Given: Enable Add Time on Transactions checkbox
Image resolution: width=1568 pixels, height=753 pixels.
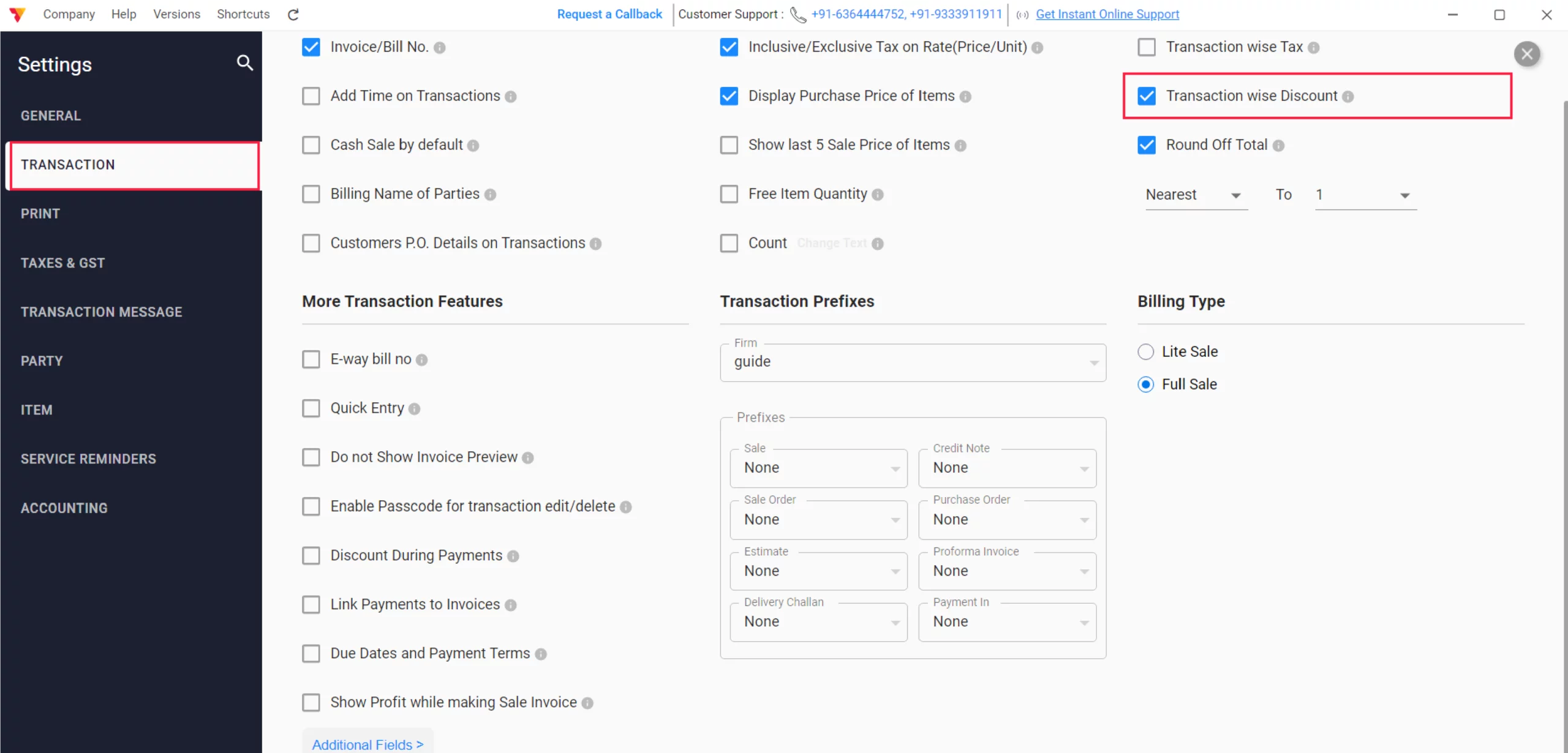Looking at the screenshot, I should (x=311, y=96).
